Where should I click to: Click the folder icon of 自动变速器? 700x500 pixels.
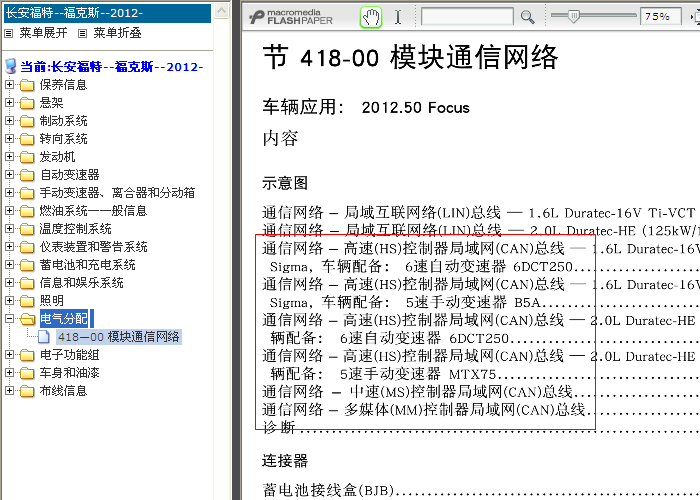coord(27,175)
